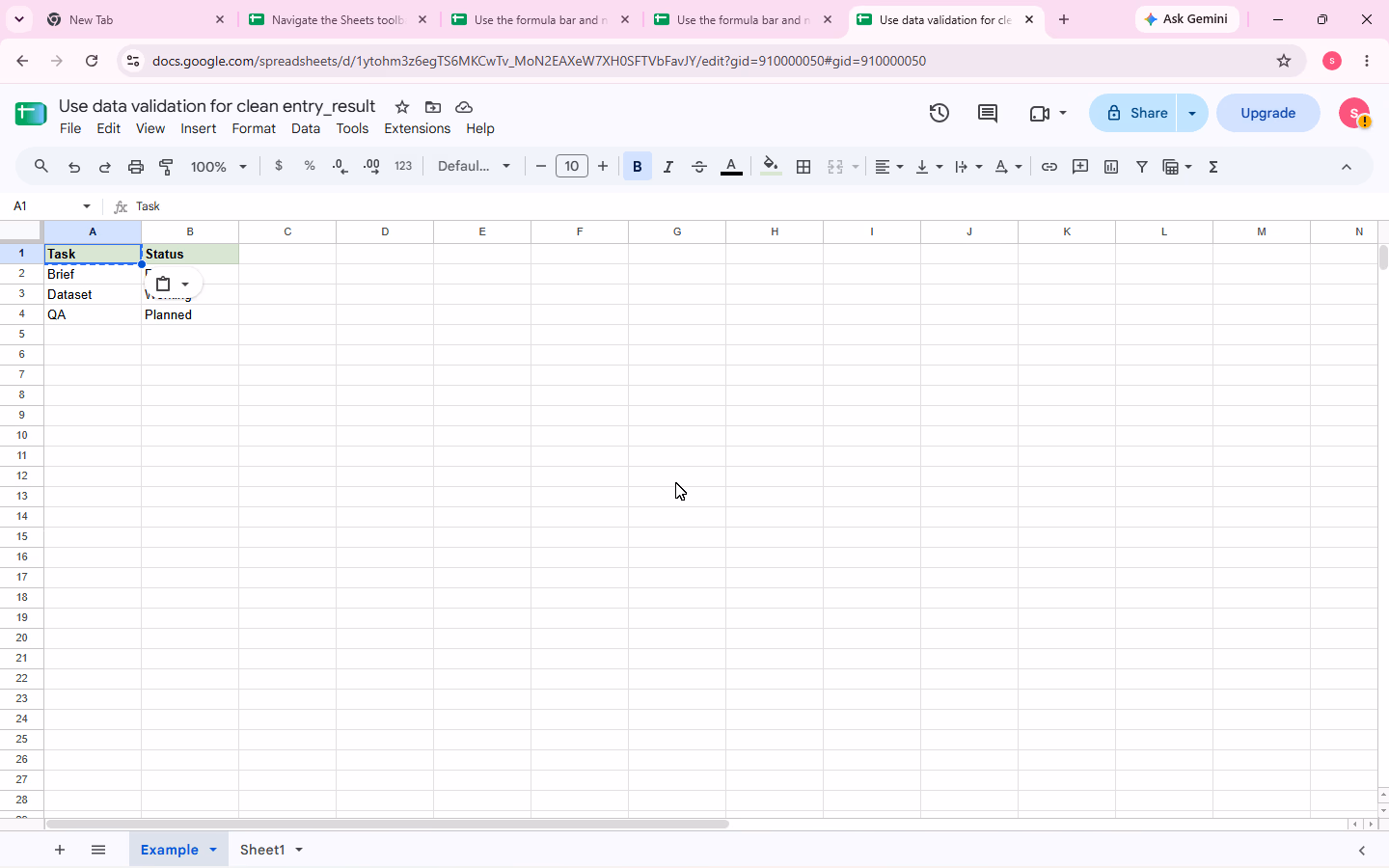
Task: Open the Share options dropdown arrow
Action: (x=1192, y=113)
